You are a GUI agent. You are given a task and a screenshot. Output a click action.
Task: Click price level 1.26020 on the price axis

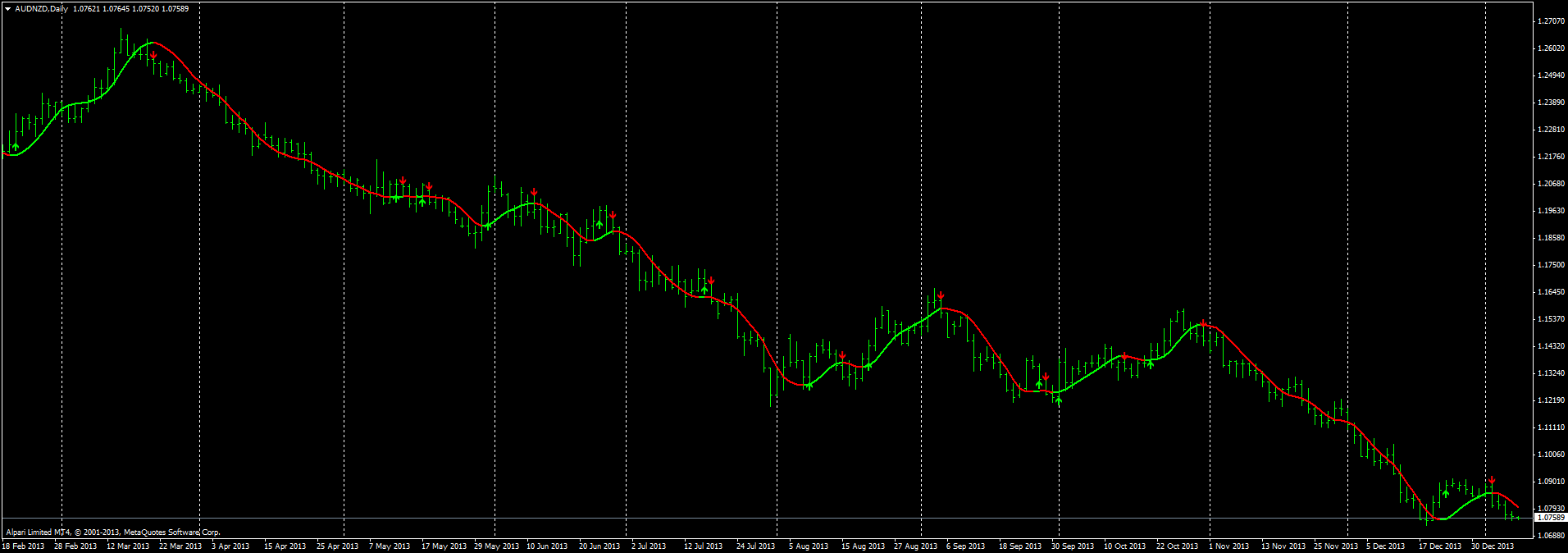(x=1551, y=48)
